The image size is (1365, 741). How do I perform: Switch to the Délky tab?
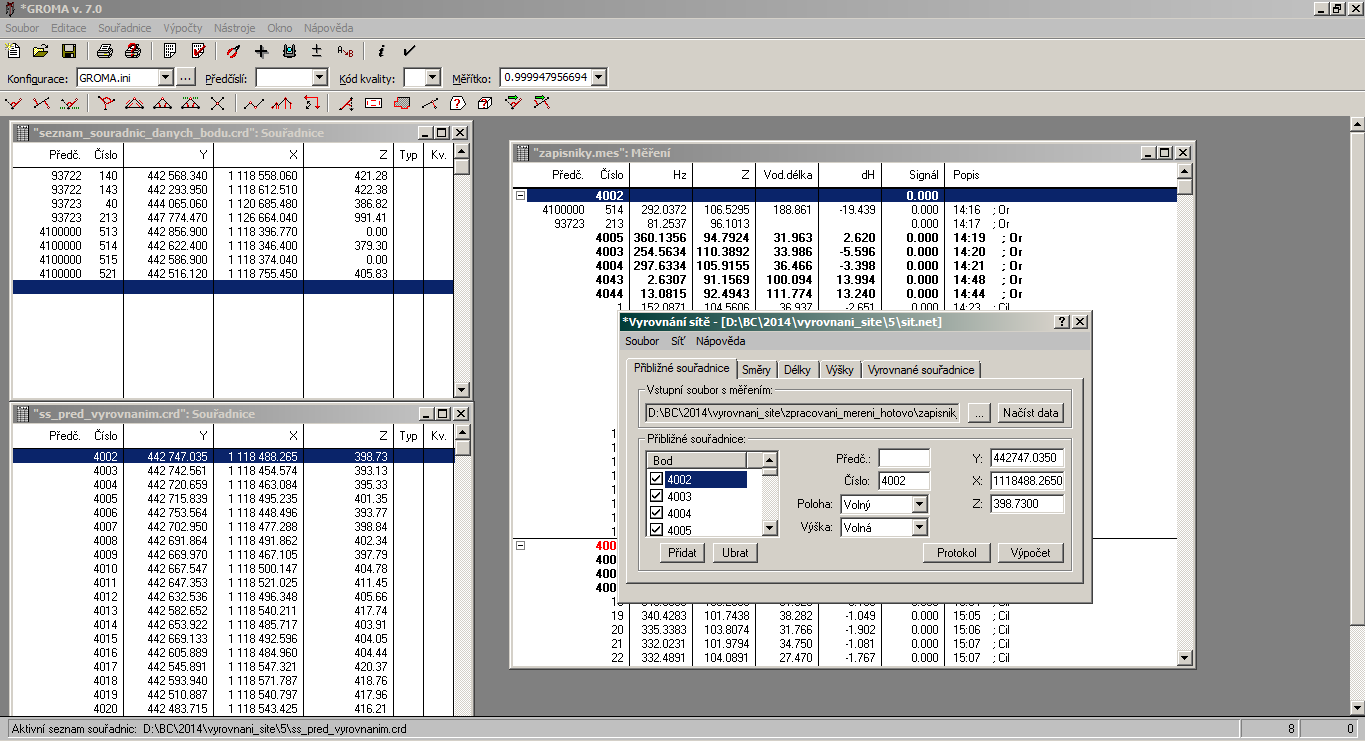(797, 370)
